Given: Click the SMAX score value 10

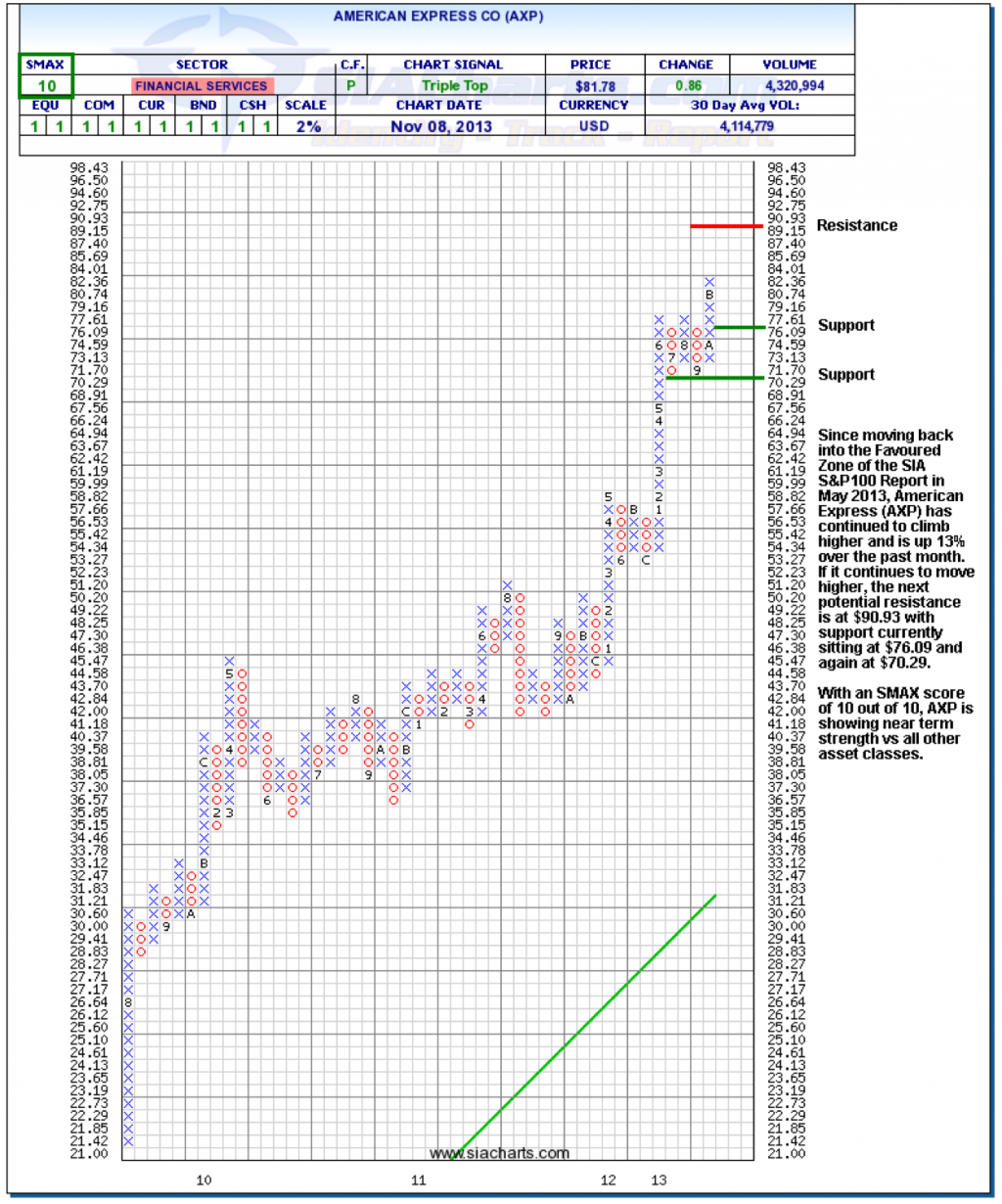Looking at the screenshot, I should tap(47, 86).
